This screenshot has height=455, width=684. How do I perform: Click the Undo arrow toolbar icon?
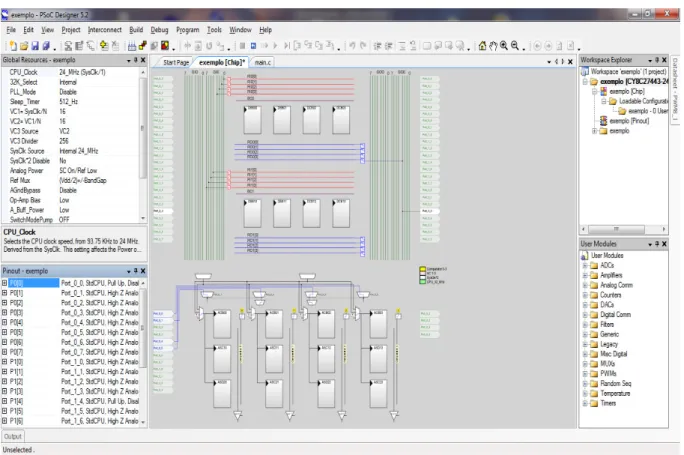pyautogui.click(x=352, y=46)
